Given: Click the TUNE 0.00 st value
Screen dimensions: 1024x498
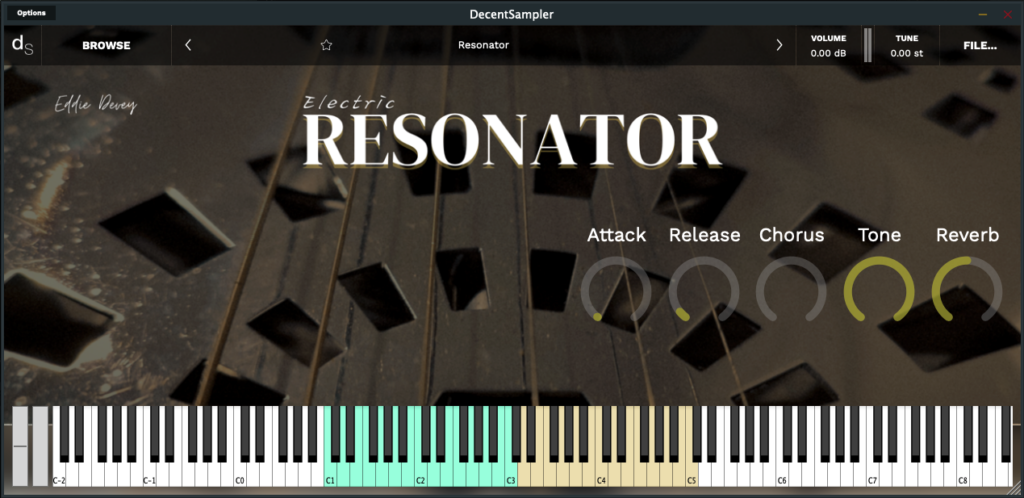Looking at the screenshot, I should coord(906,53).
